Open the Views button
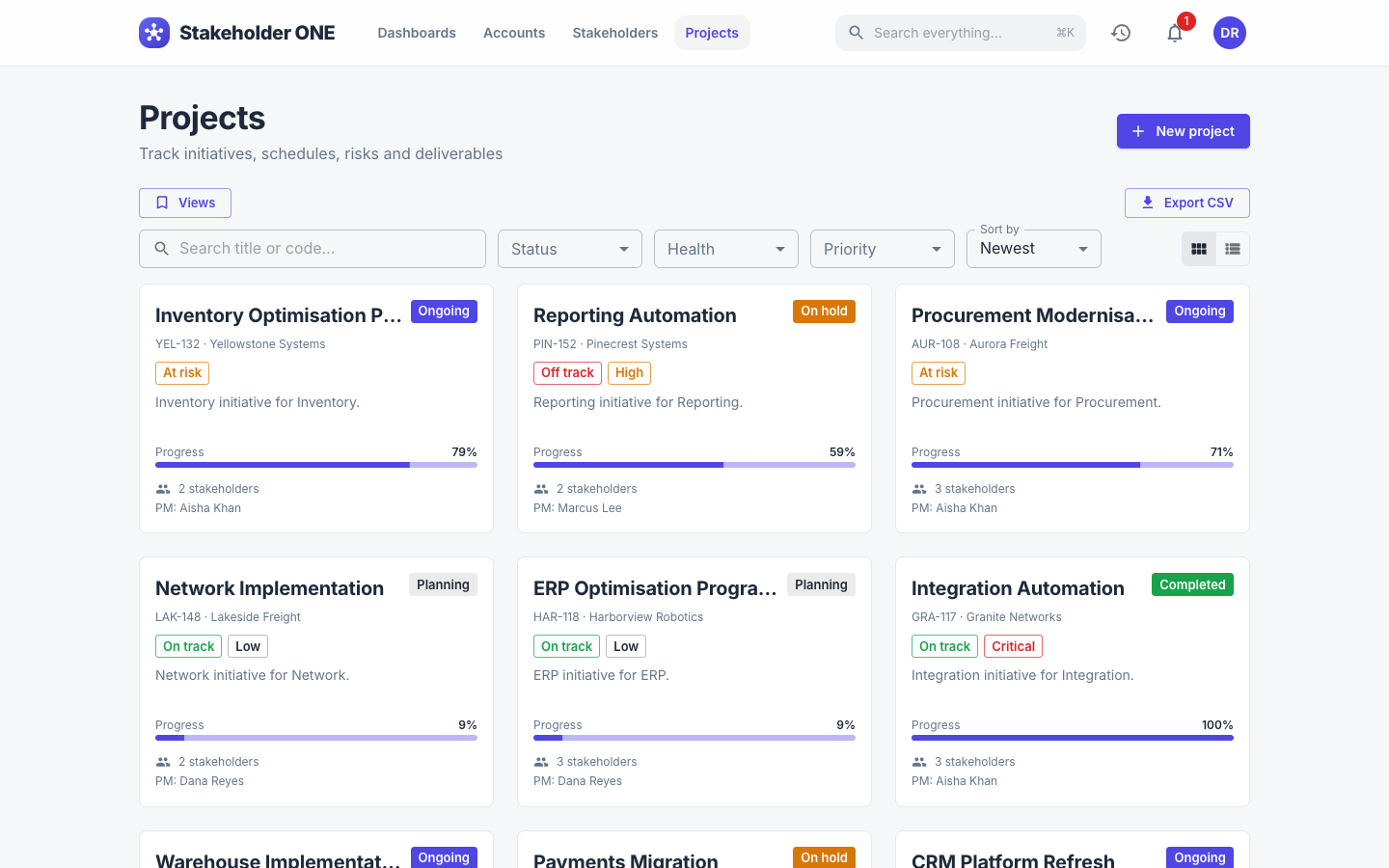Image resolution: width=1389 pixels, height=868 pixels. coord(185,203)
